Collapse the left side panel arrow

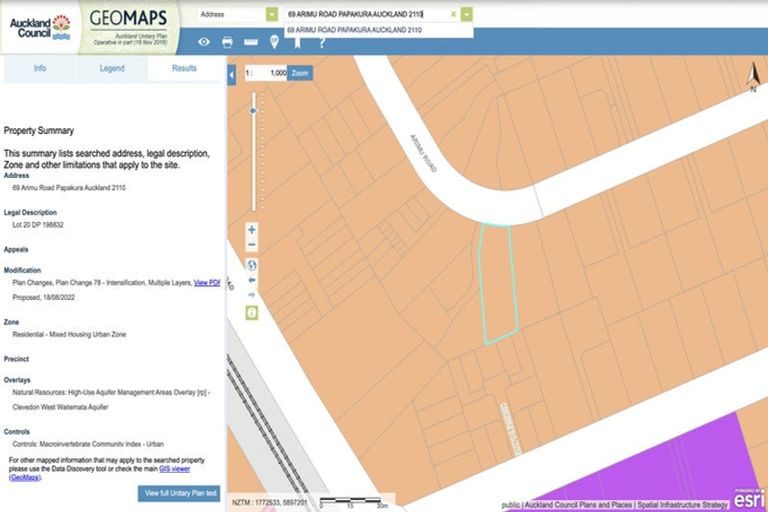(232, 74)
